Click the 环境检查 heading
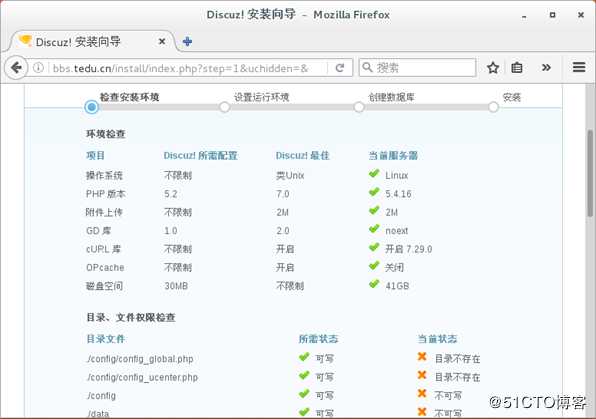This screenshot has height=419, width=596. pyautogui.click(x=106, y=134)
